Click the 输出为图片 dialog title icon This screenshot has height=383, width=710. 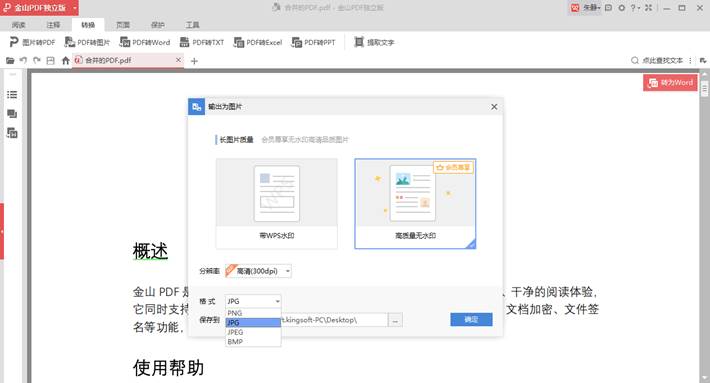point(197,107)
